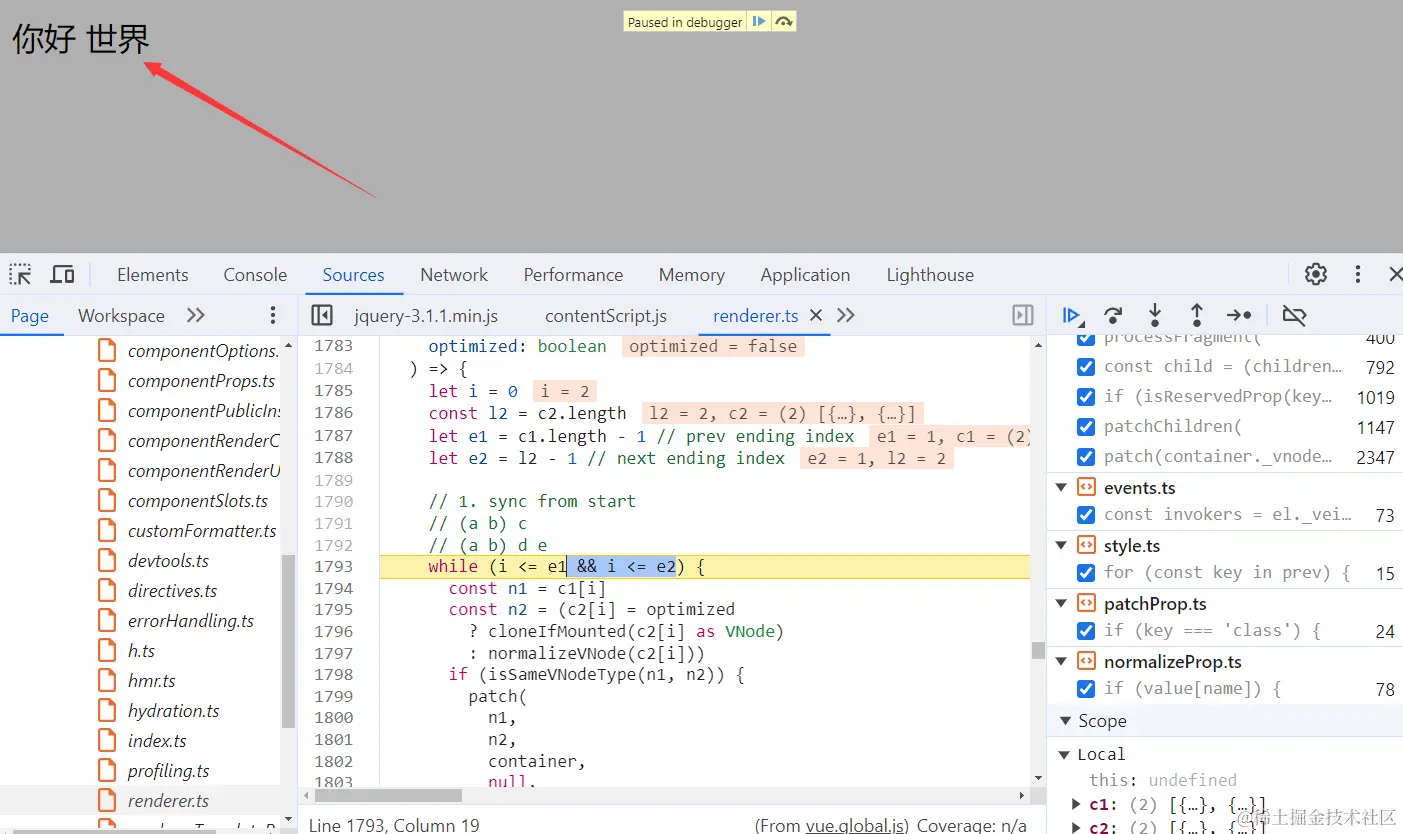Select renderer.ts in file tree
This screenshot has width=1403, height=834.
(168, 801)
